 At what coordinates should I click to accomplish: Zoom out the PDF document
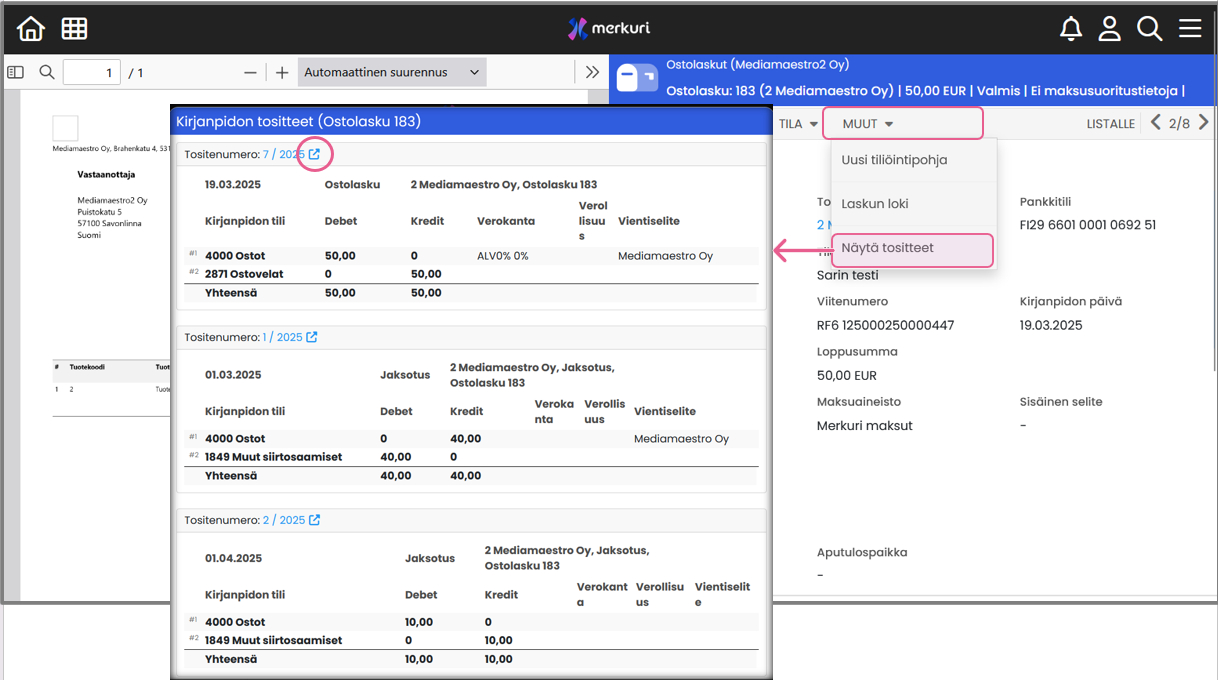250,72
